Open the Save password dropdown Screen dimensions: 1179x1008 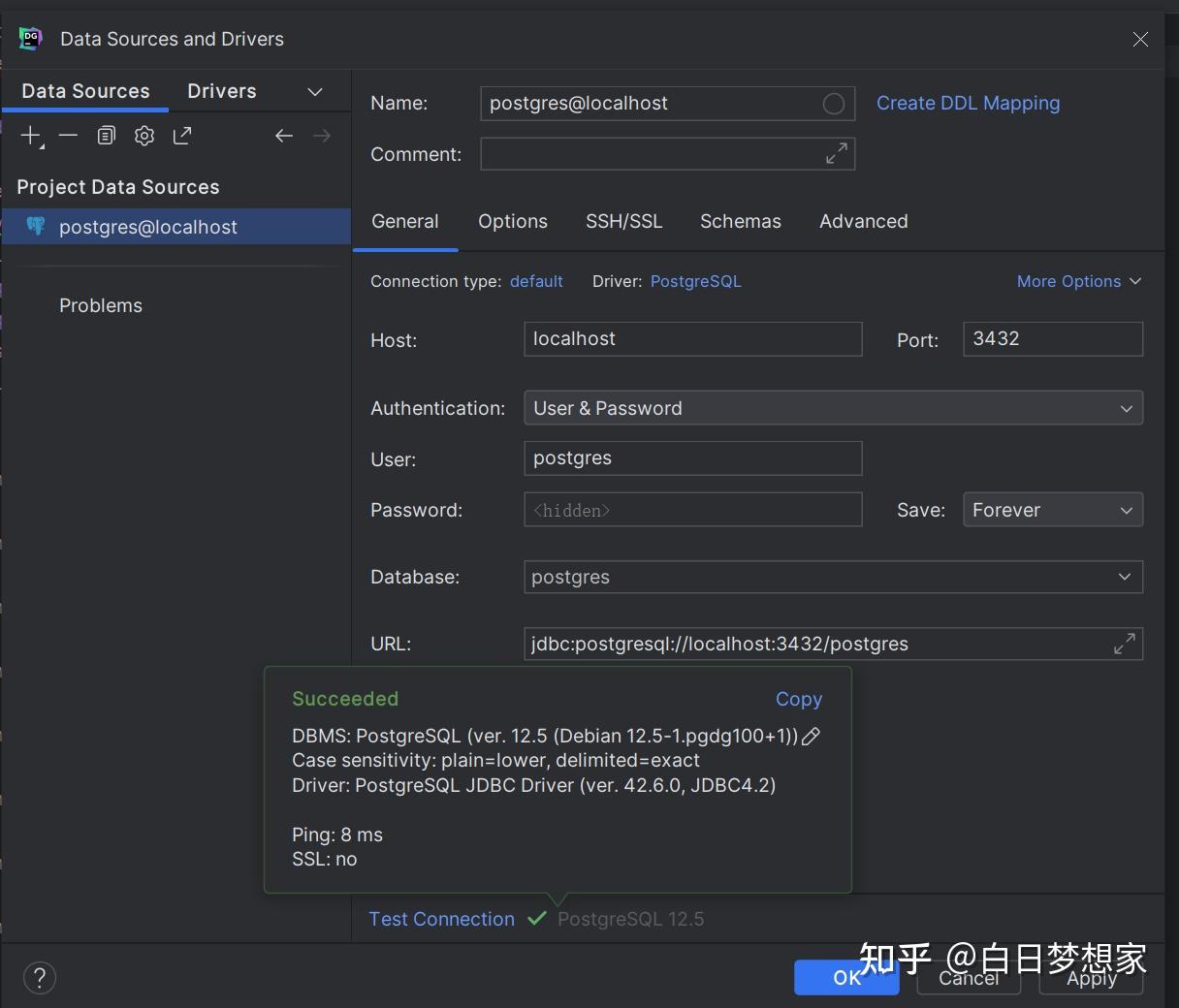click(x=1126, y=509)
